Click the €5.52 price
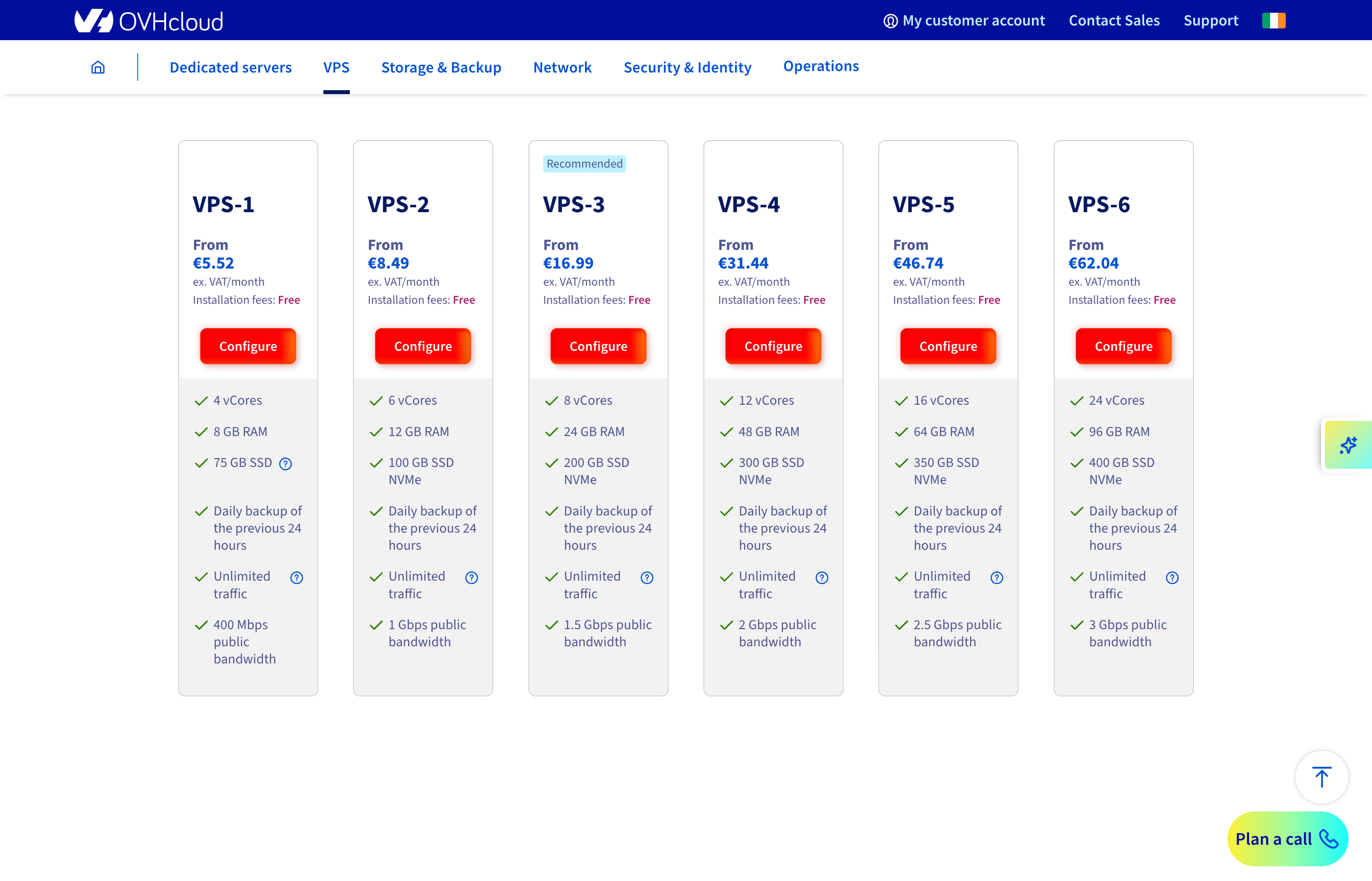1372x881 pixels. click(214, 263)
